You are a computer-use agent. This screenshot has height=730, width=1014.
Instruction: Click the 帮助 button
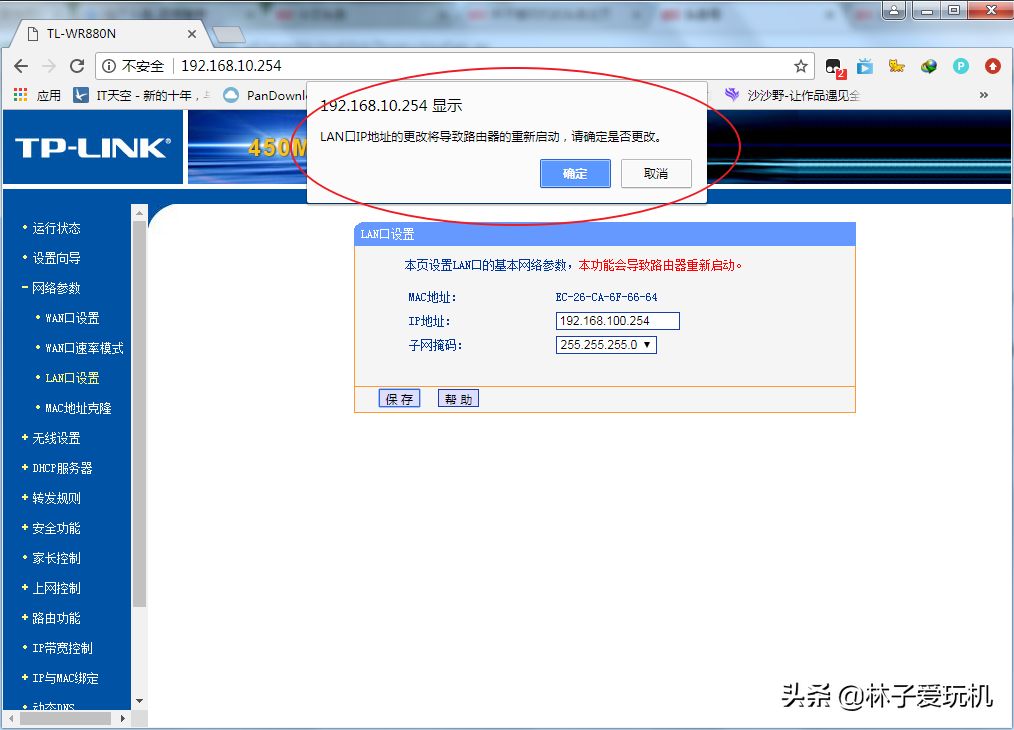click(x=458, y=399)
